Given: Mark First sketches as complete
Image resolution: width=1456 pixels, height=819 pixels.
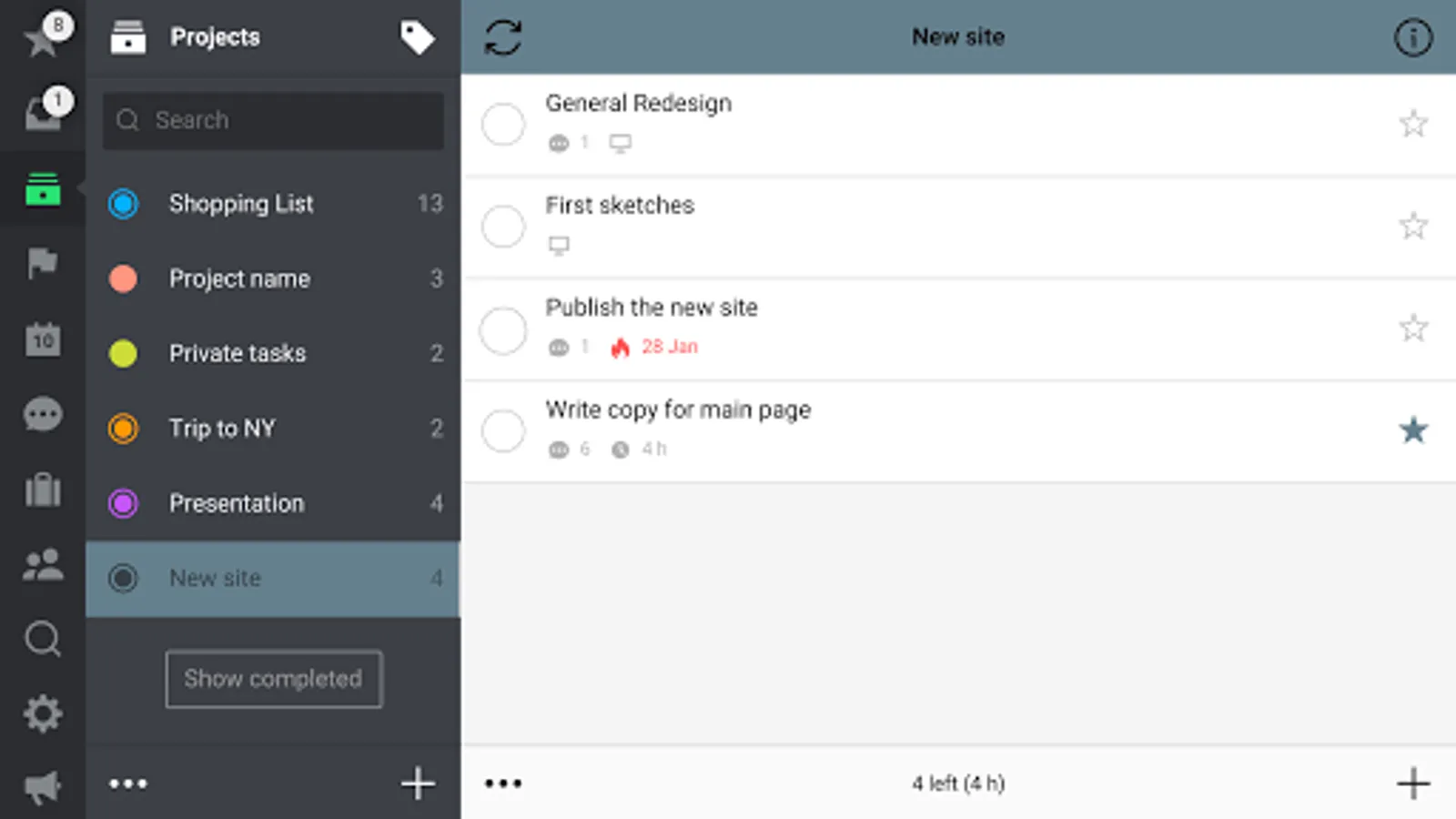Looking at the screenshot, I should pyautogui.click(x=503, y=226).
